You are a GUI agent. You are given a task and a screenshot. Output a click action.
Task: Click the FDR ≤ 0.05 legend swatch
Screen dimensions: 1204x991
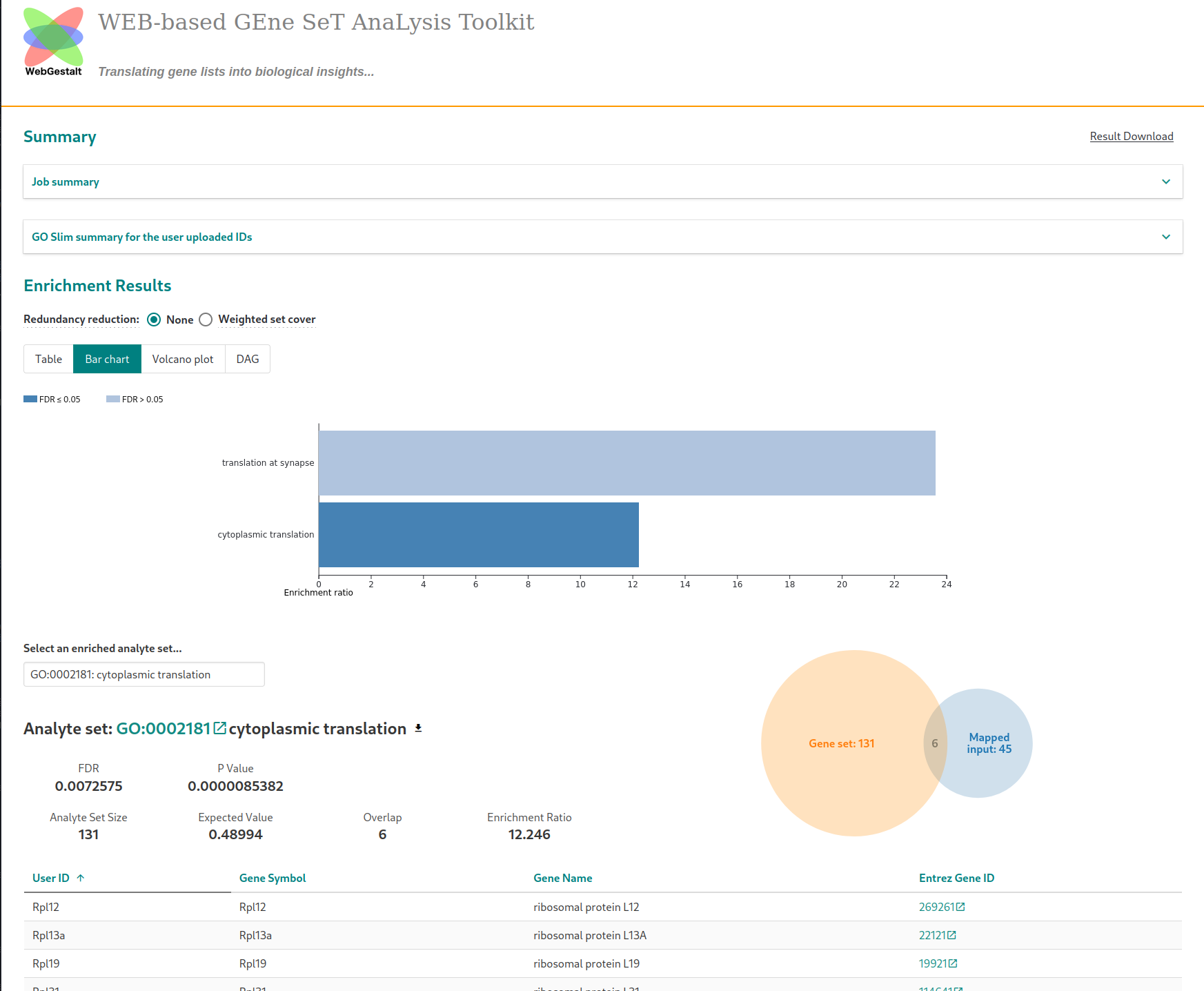click(30, 399)
